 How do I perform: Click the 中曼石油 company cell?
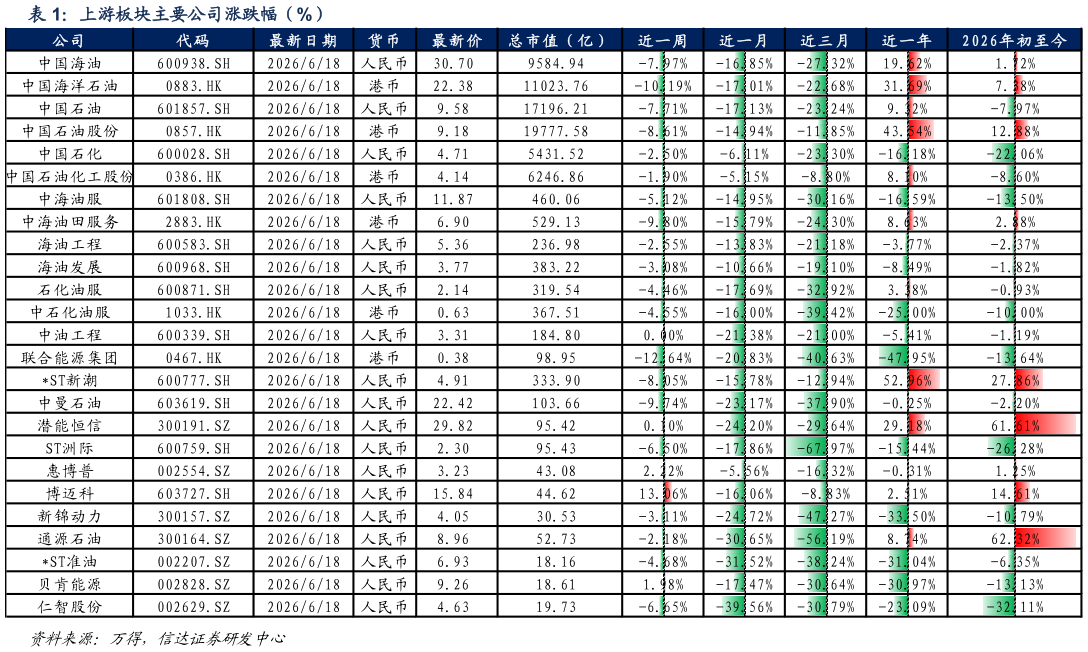coord(69,403)
